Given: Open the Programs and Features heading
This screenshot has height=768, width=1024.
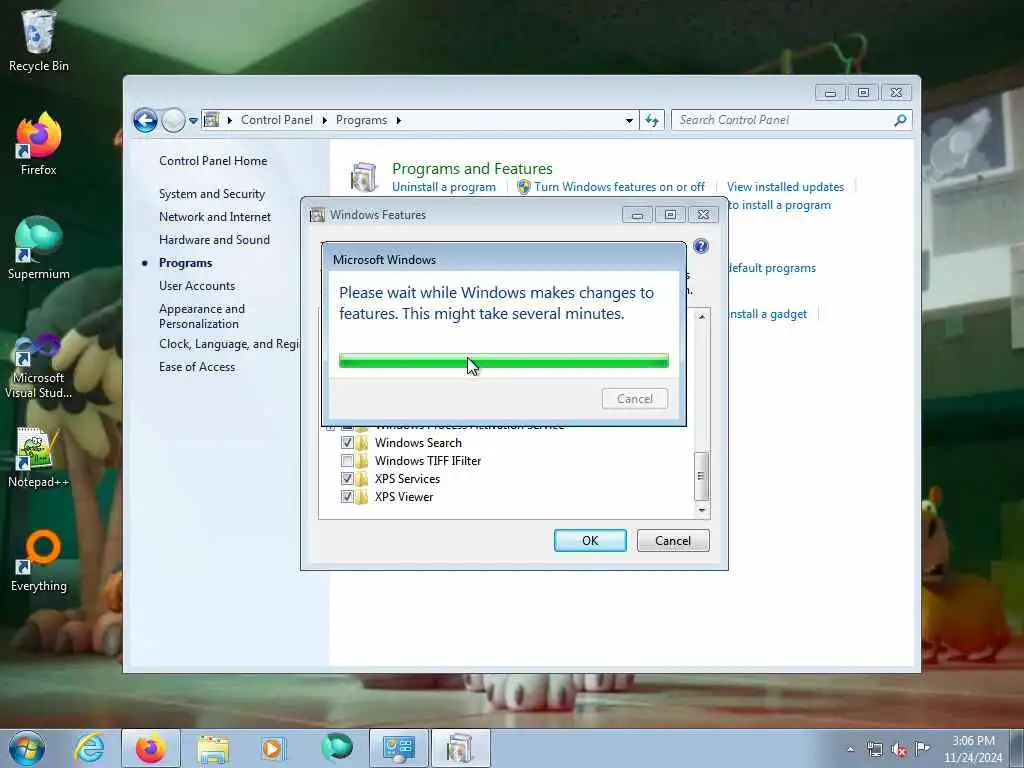Looking at the screenshot, I should point(472,168).
